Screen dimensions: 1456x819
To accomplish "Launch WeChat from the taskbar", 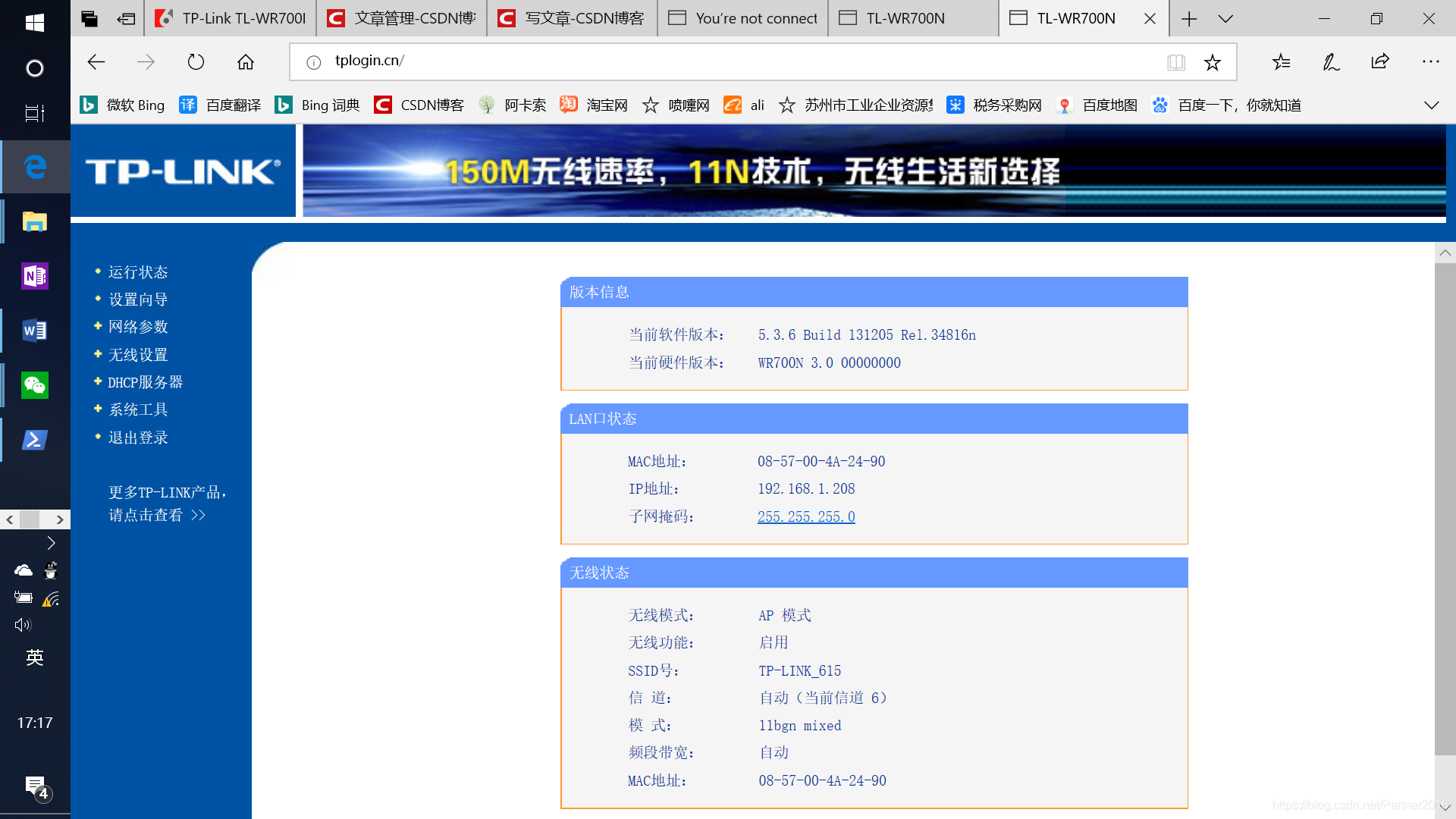I will coord(34,384).
